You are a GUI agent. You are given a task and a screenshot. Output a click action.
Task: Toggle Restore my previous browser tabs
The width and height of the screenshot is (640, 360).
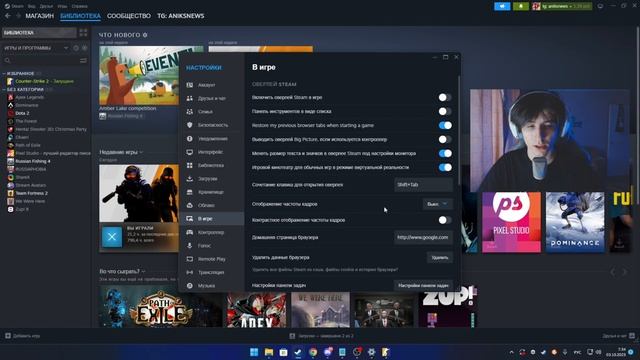pyautogui.click(x=445, y=125)
